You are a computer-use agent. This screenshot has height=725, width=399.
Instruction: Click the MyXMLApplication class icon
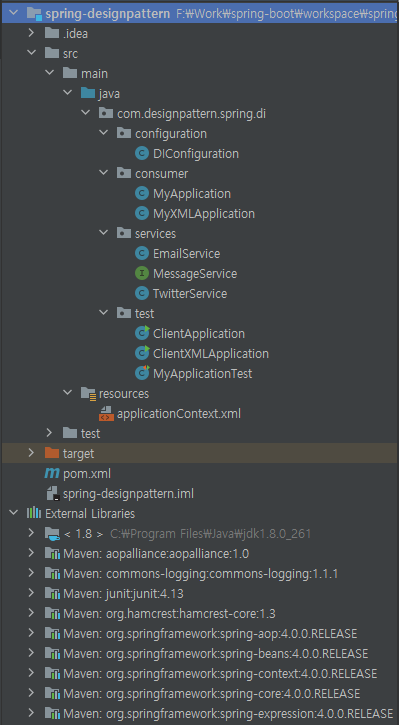click(142, 214)
